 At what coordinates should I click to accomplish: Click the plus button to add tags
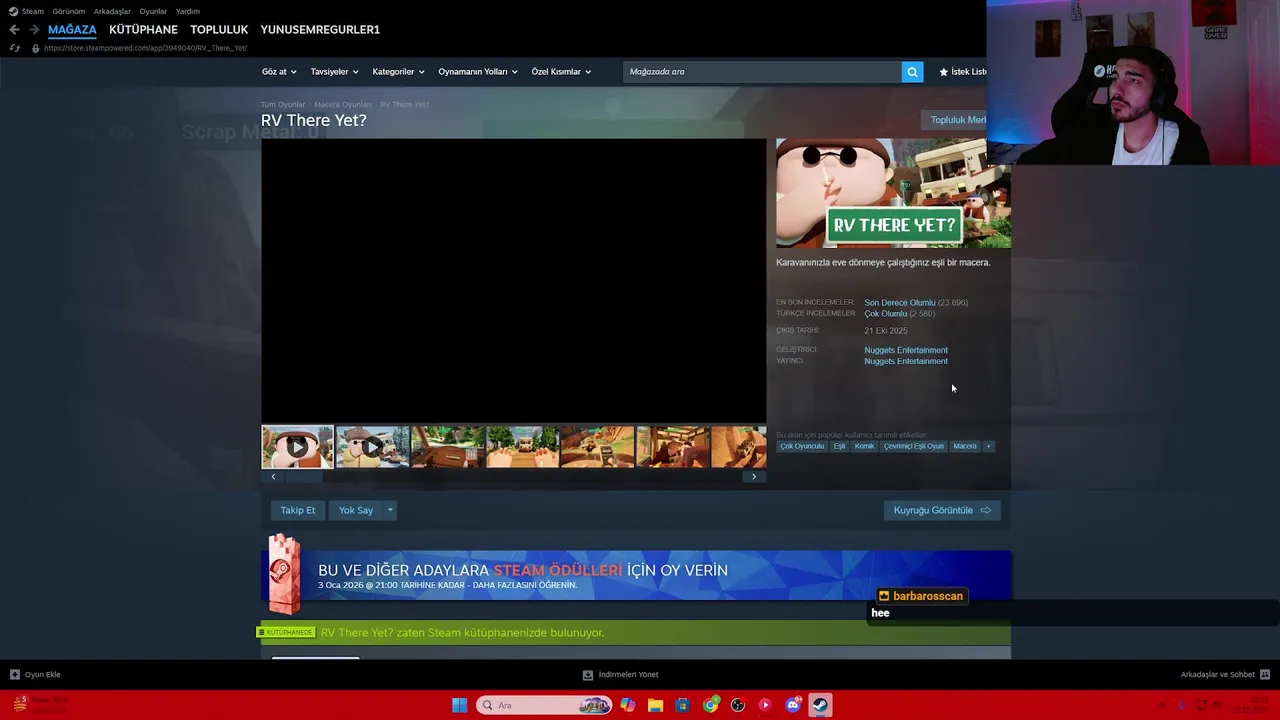pyautogui.click(x=988, y=446)
